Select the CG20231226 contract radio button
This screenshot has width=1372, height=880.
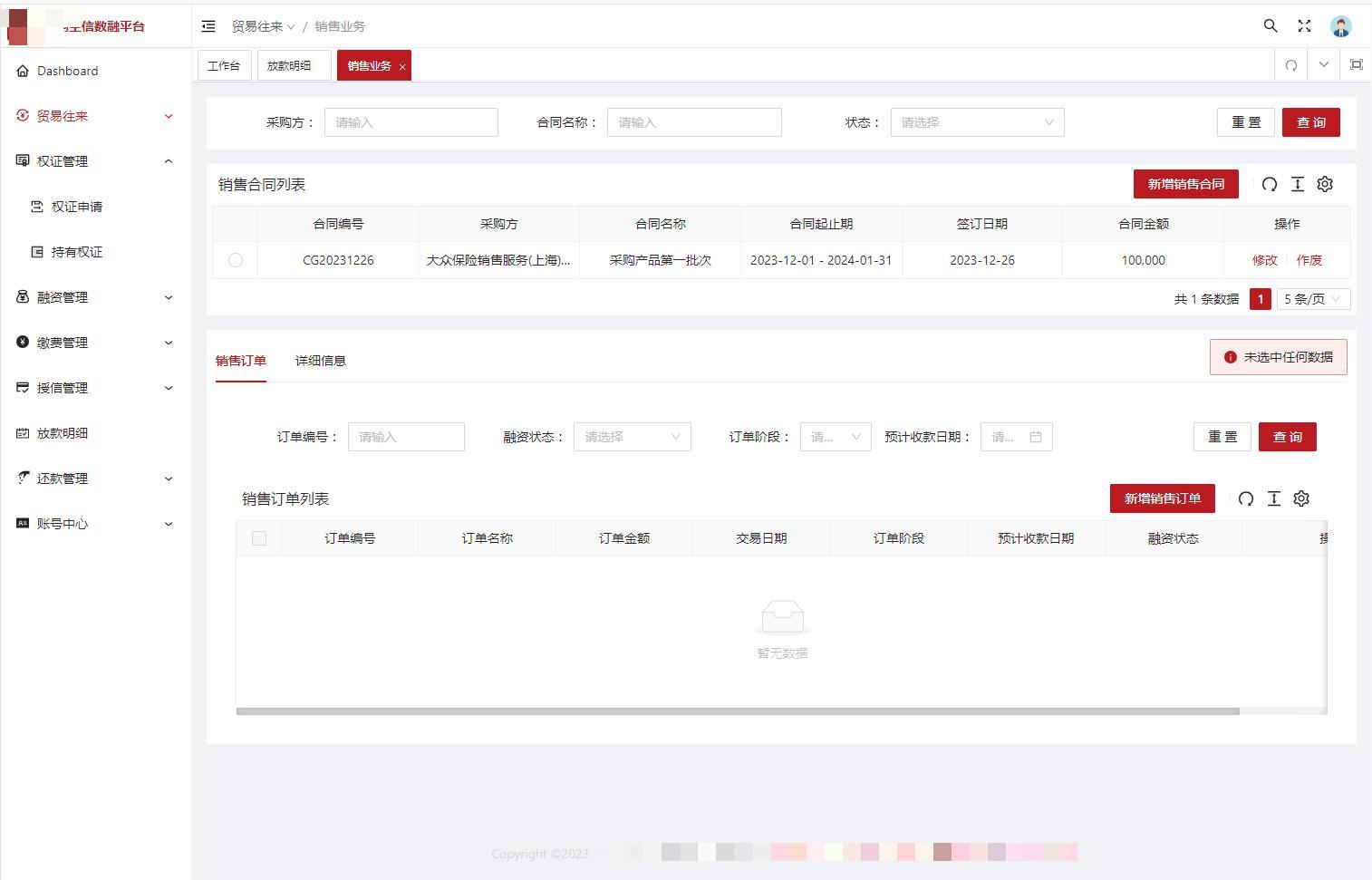236,260
